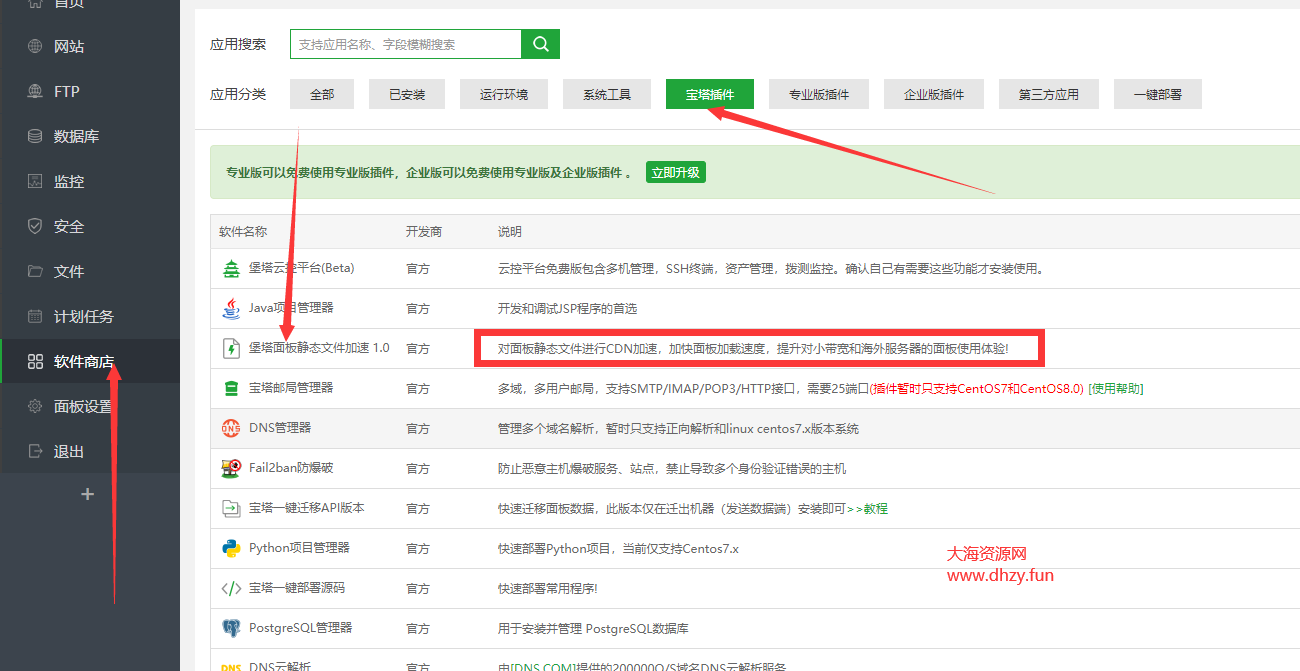Switch to the 专业版插件 category tab

pyautogui.click(x=818, y=94)
